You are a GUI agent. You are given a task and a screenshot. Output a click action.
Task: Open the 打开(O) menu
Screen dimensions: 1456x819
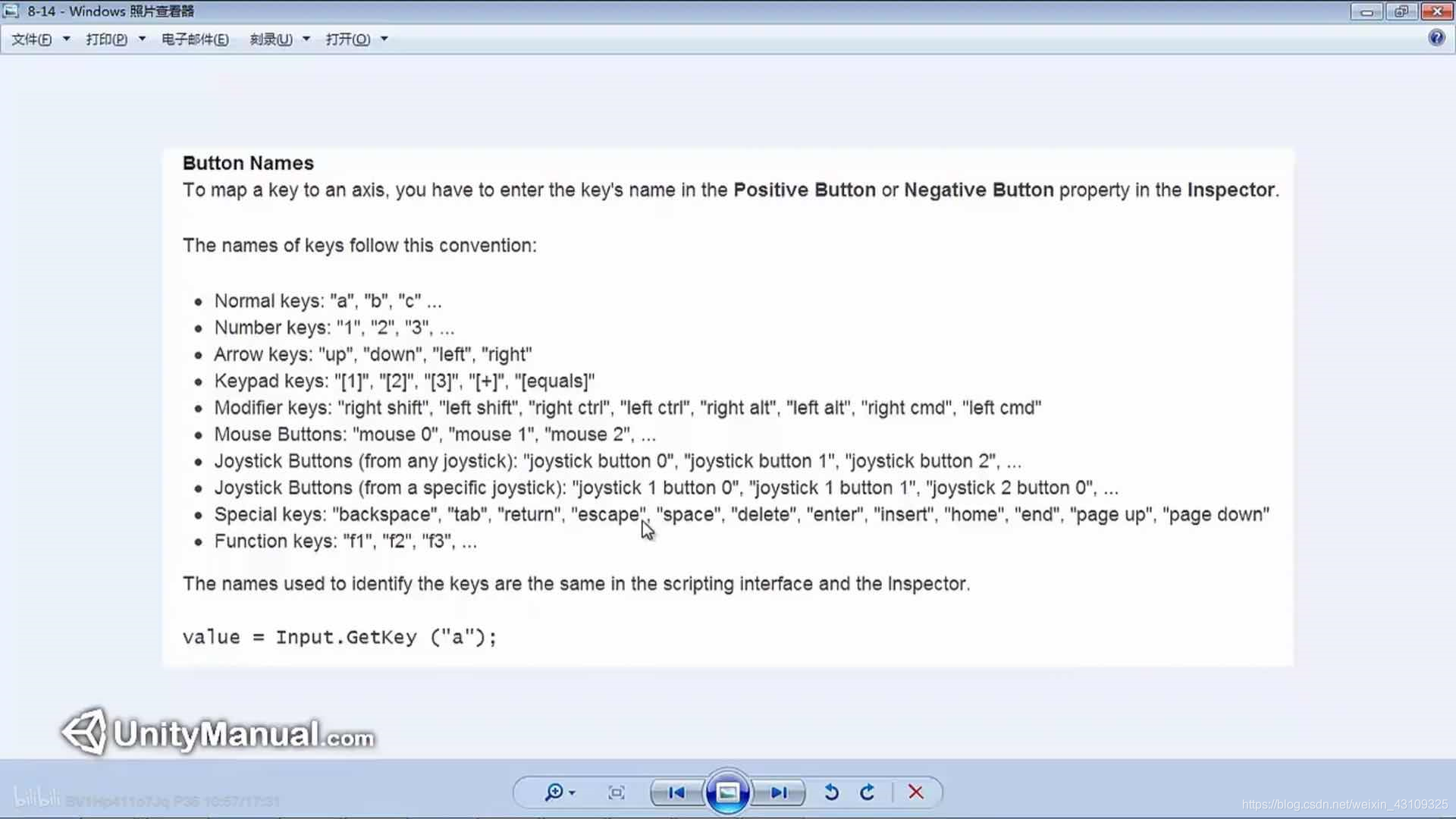[x=348, y=39]
